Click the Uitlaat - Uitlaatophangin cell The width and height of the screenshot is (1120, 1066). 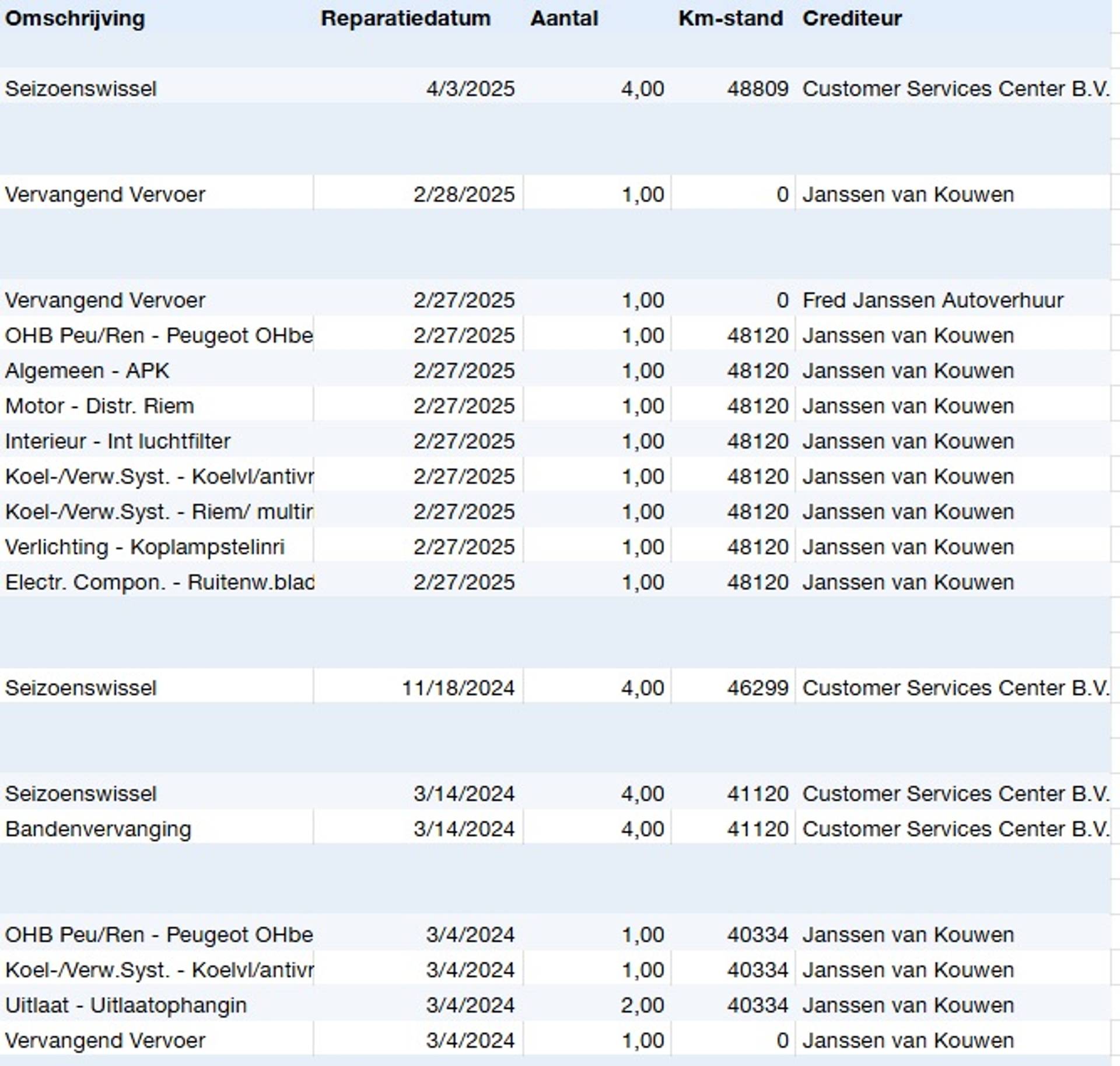125,1005
